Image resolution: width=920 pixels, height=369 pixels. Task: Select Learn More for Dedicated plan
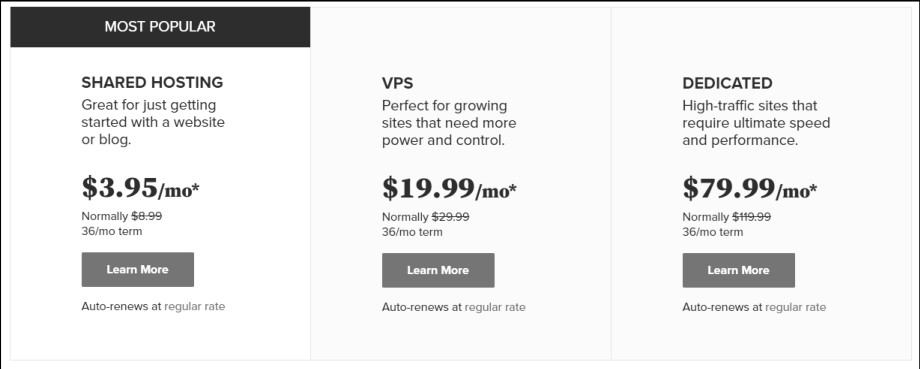pos(738,270)
